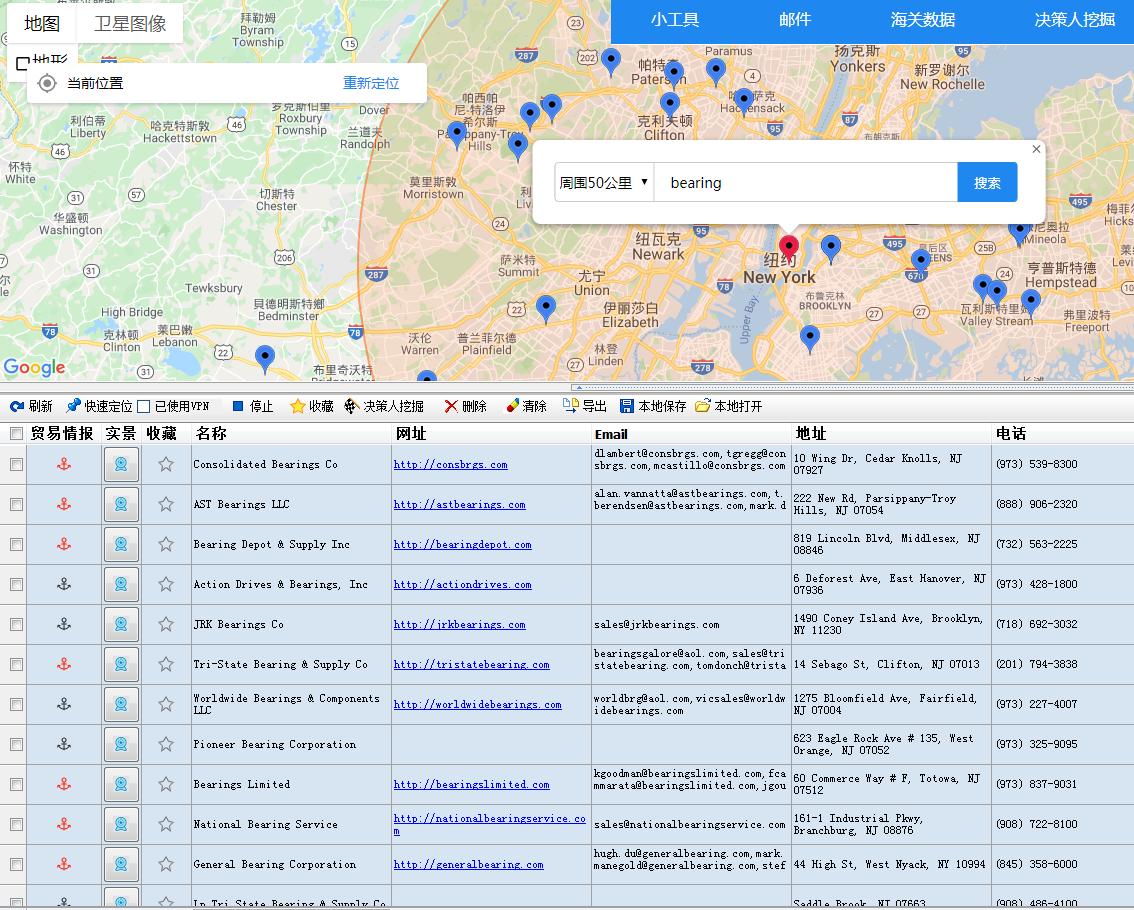Sort by the 地址 column header
The width and height of the screenshot is (1134, 910).
(x=811, y=433)
